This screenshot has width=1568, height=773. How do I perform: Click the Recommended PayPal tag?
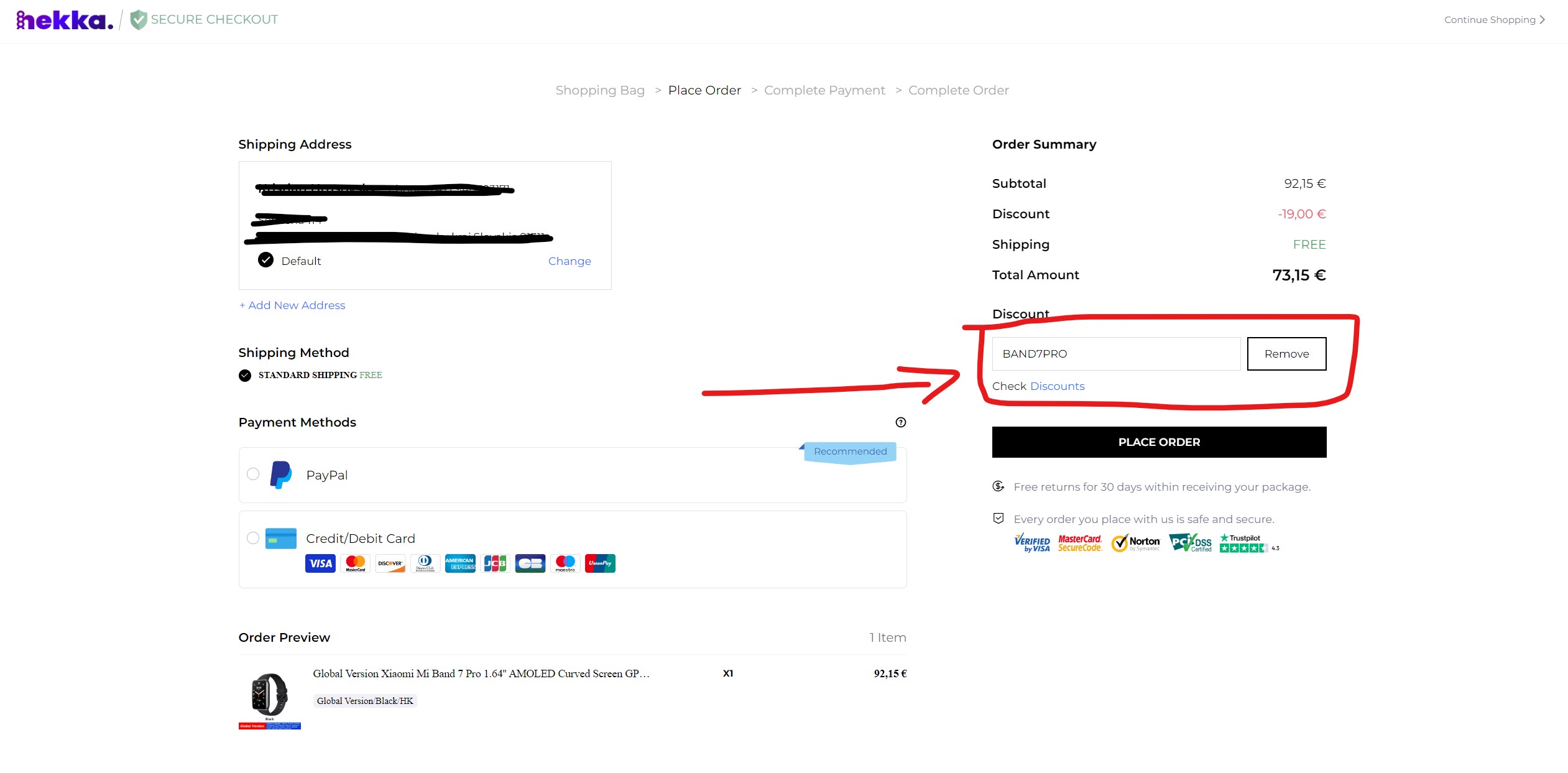pos(850,451)
